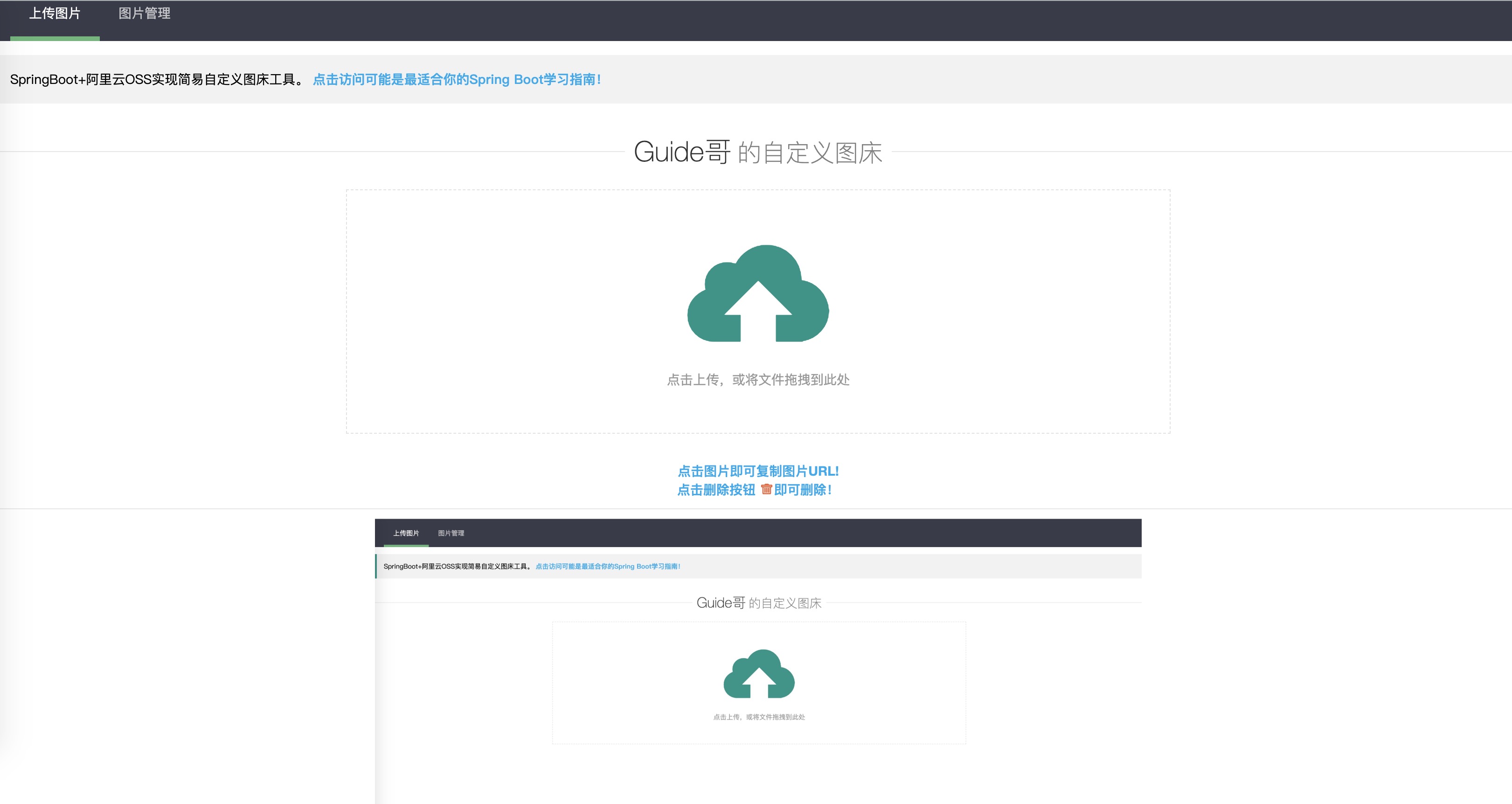Click small blue link text inside thumbnail
The height and width of the screenshot is (804, 1512).
click(x=608, y=566)
